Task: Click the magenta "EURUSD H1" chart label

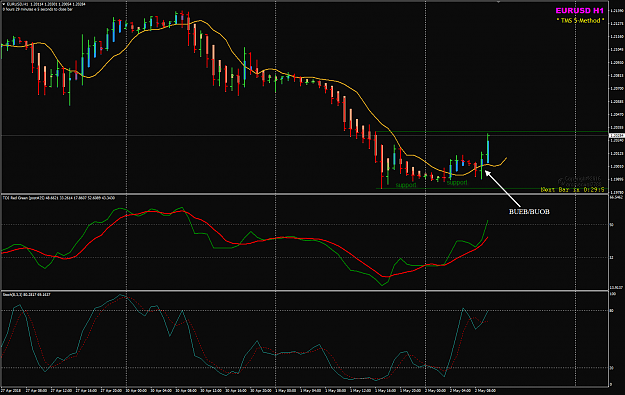Action: click(580, 11)
